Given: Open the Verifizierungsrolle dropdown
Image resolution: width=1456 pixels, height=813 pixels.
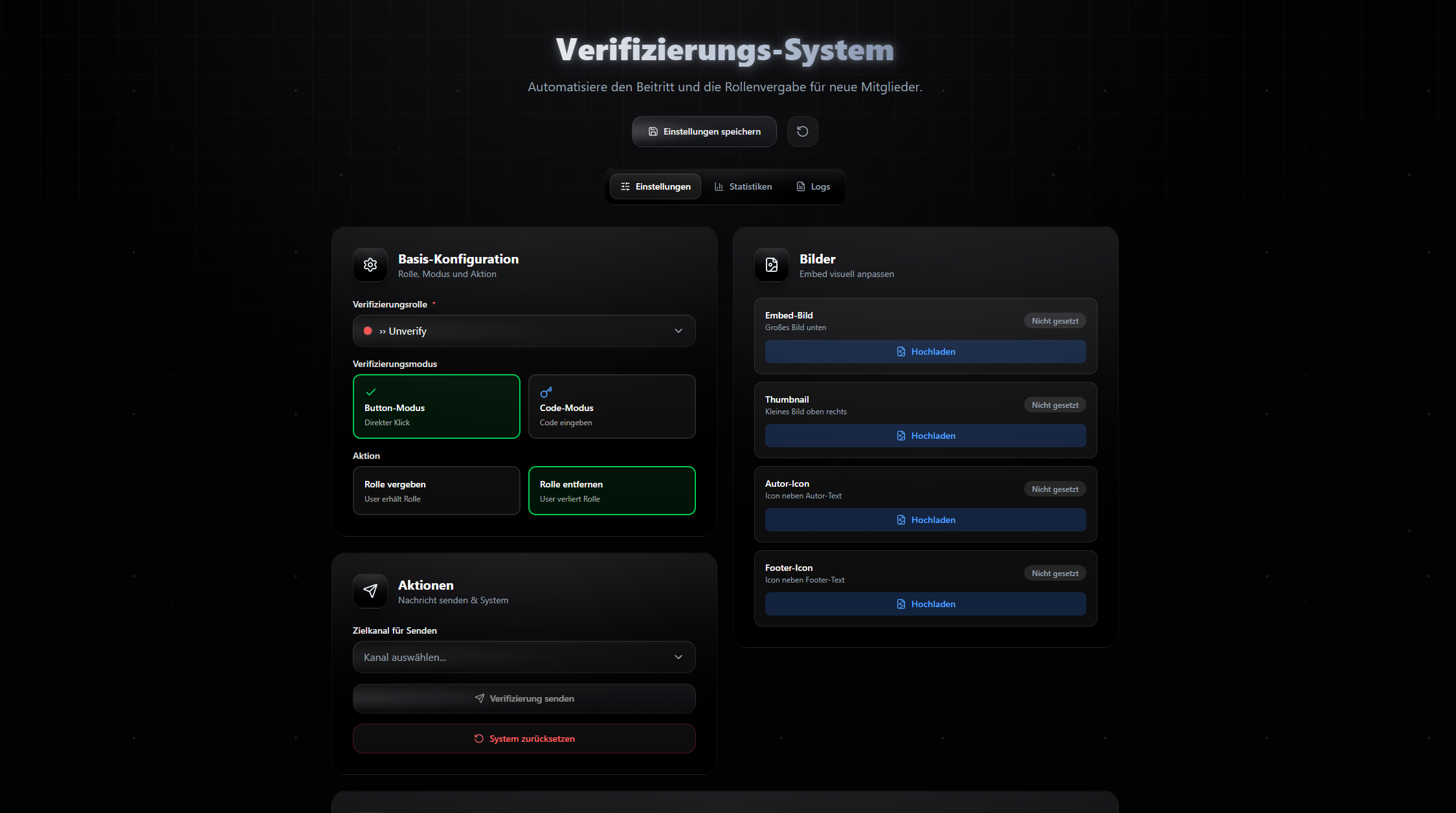Looking at the screenshot, I should click(523, 331).
